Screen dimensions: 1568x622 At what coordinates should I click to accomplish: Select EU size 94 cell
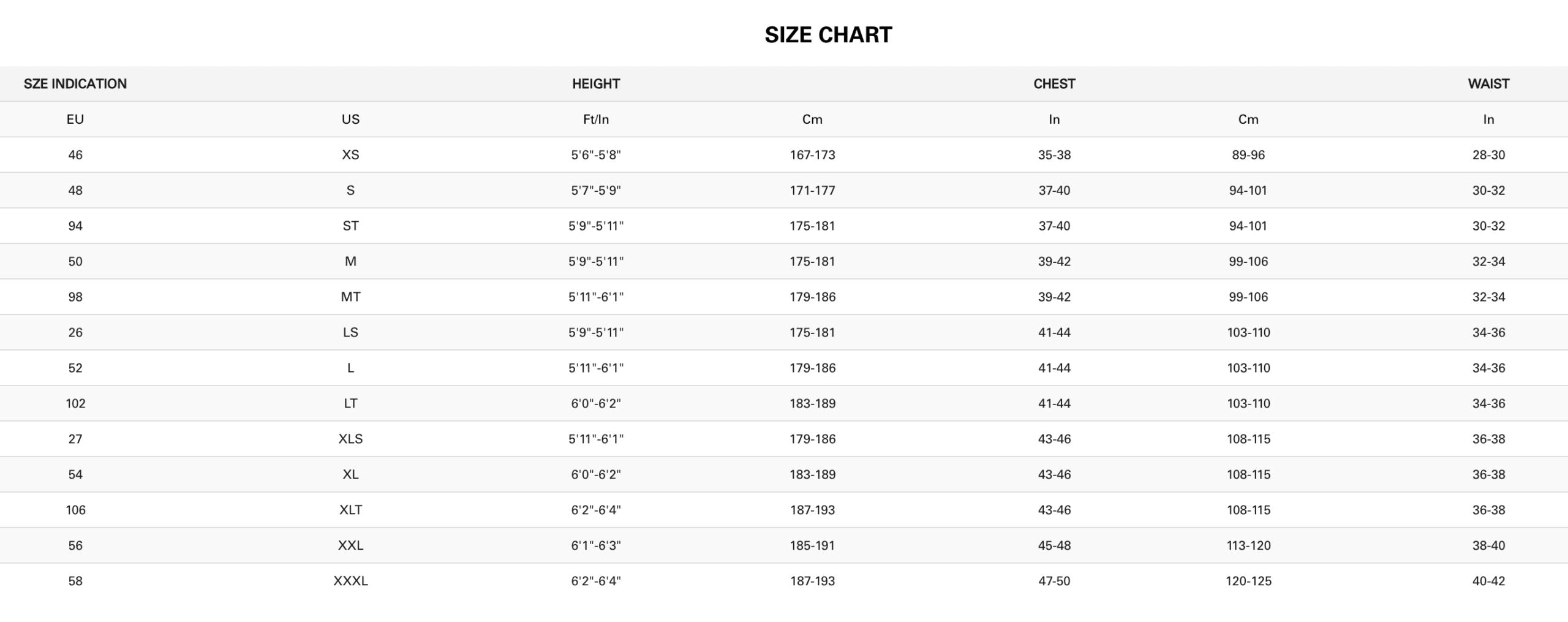[x=75, y=226]
